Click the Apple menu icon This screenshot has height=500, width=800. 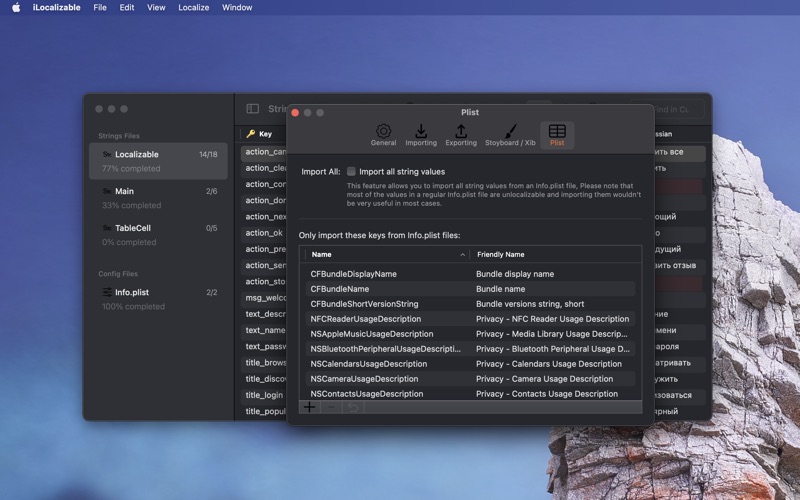point(16,7)
